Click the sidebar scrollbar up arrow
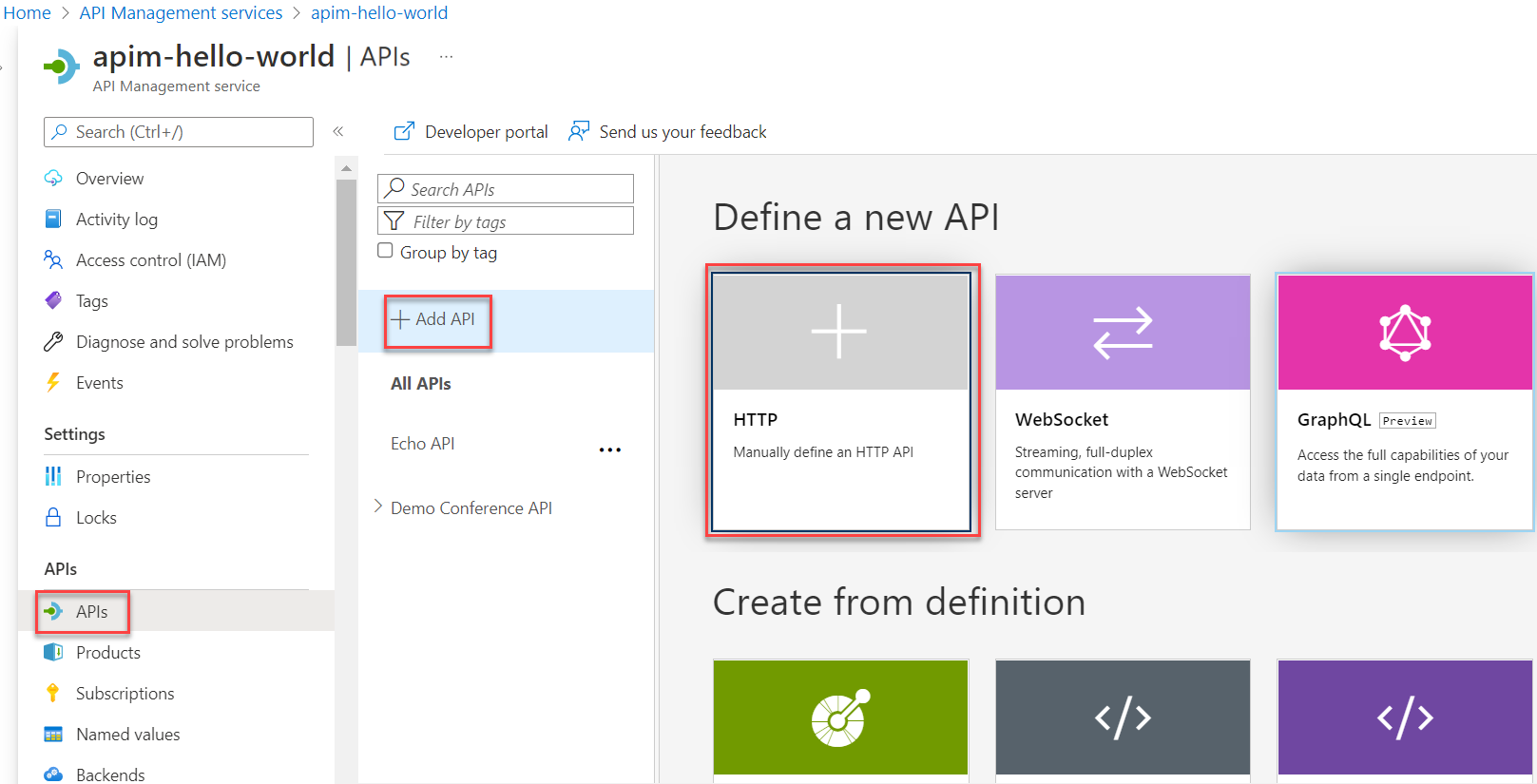Viewport: 1537px width, 784px height. (x=346, y=168)
